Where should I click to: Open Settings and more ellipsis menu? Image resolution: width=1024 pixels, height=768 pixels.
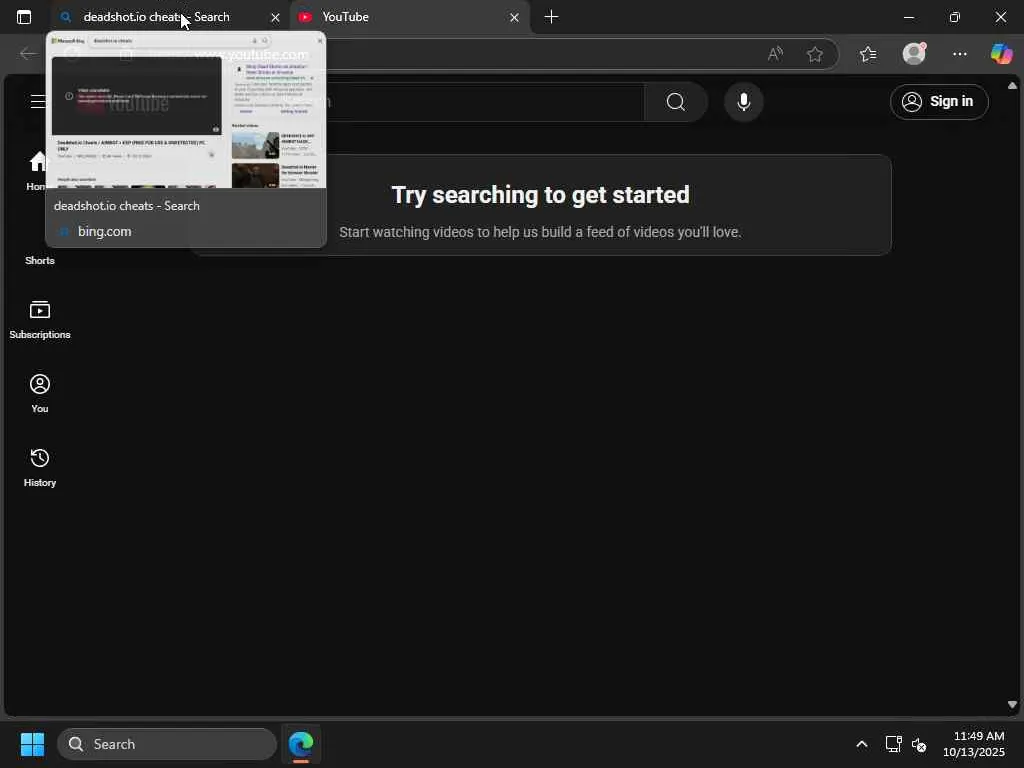pyautogui.click(x=959, y=54)
